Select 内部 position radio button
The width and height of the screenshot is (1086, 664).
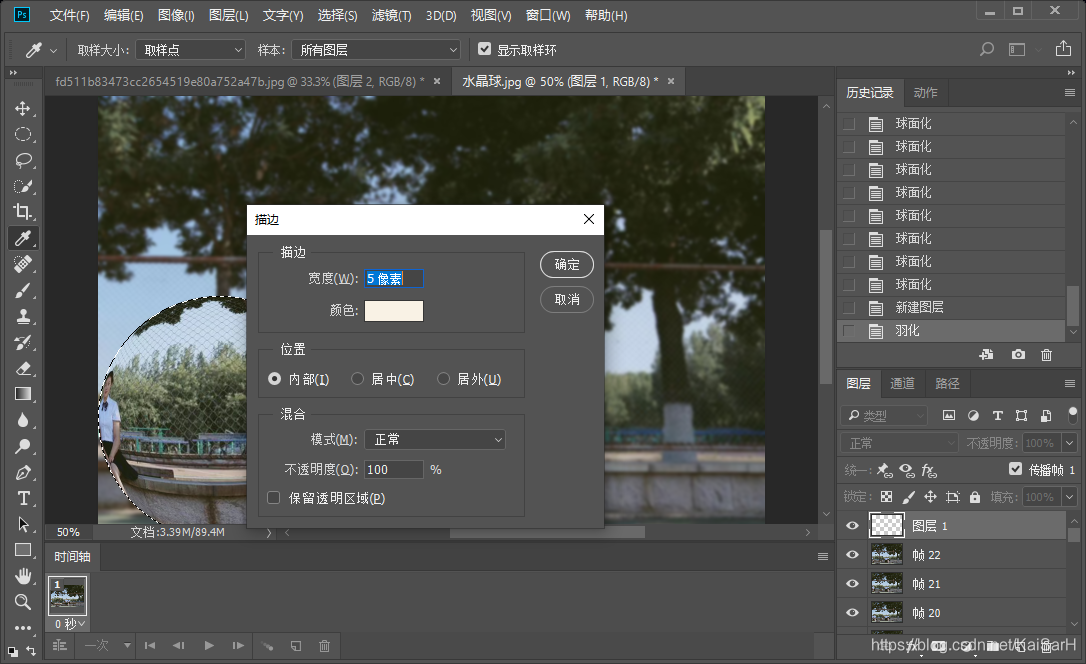[275, 379]
